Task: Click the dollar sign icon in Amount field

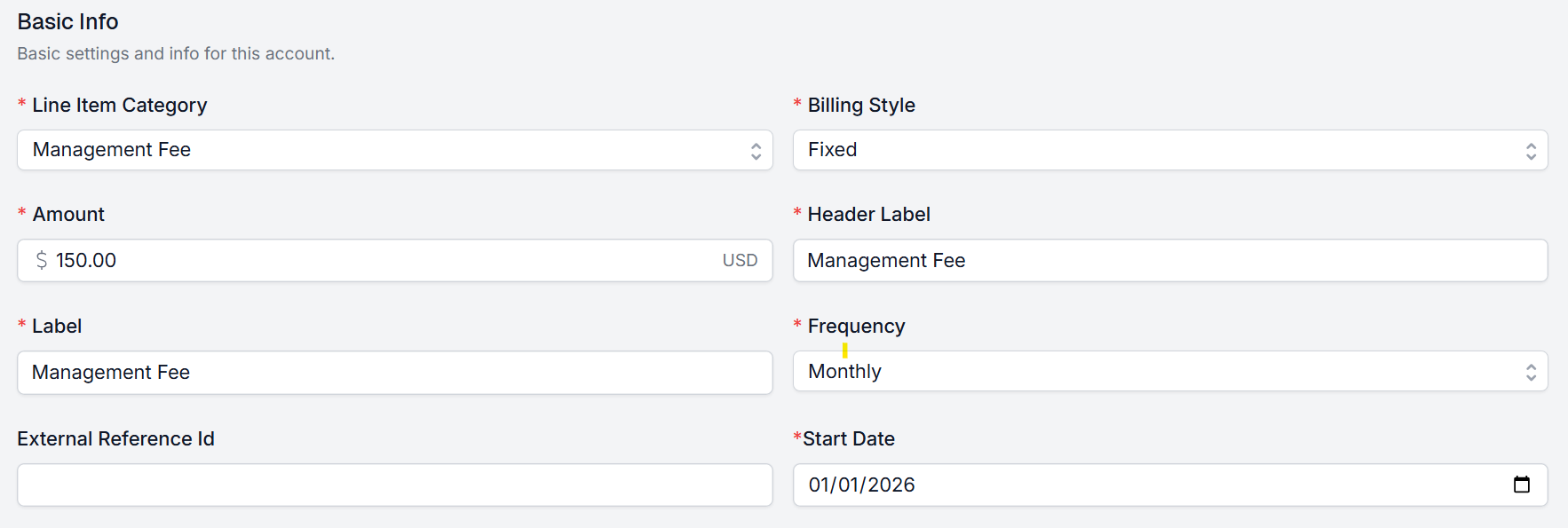Action: click(42, 260)
